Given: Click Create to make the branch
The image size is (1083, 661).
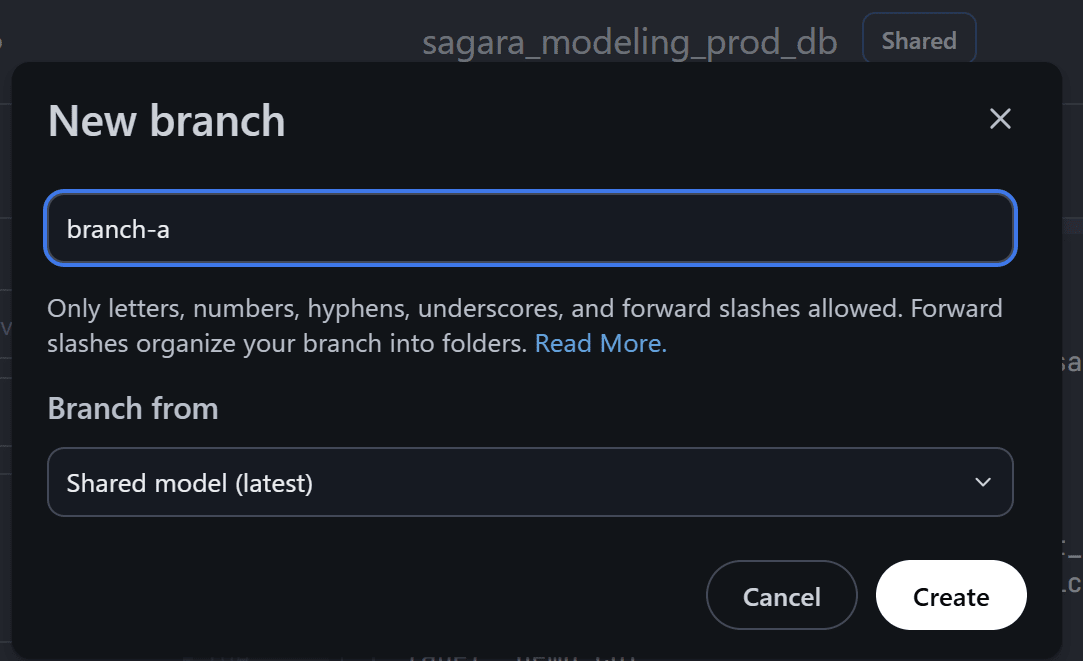Looking at the screenshot, I should tap(950, 596).
